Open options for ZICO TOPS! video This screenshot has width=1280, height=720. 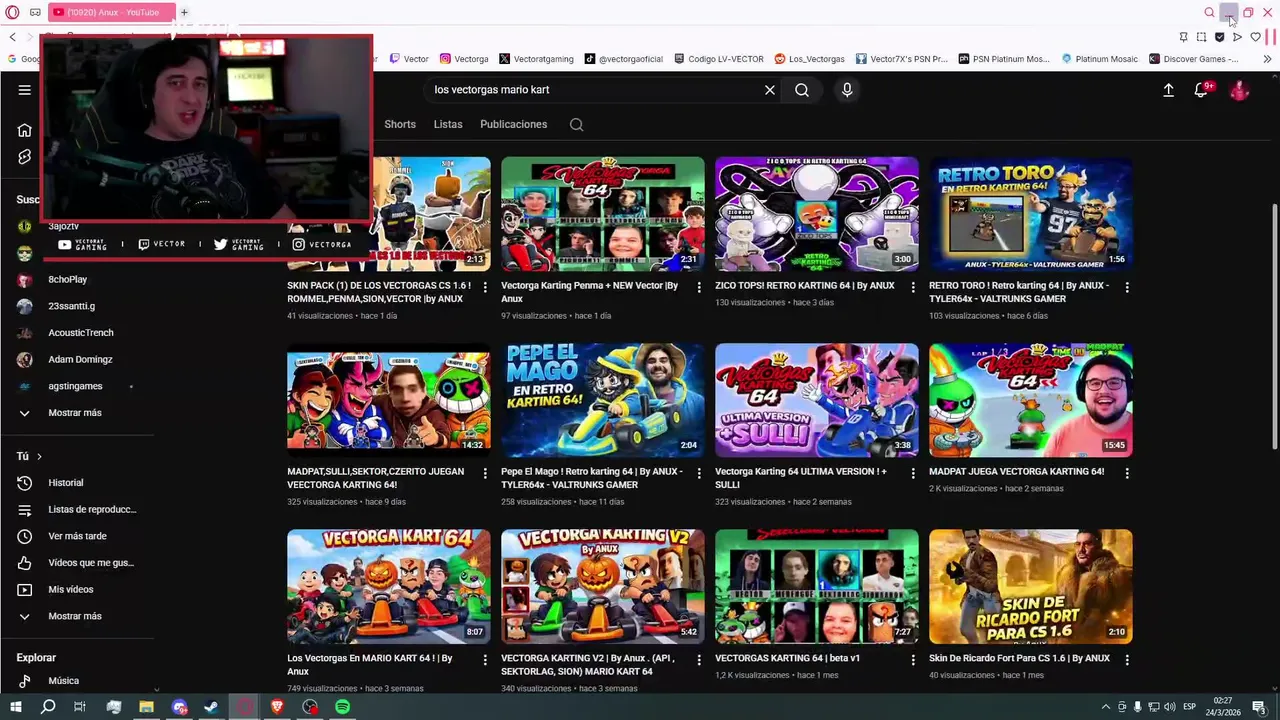click(913, 287)
